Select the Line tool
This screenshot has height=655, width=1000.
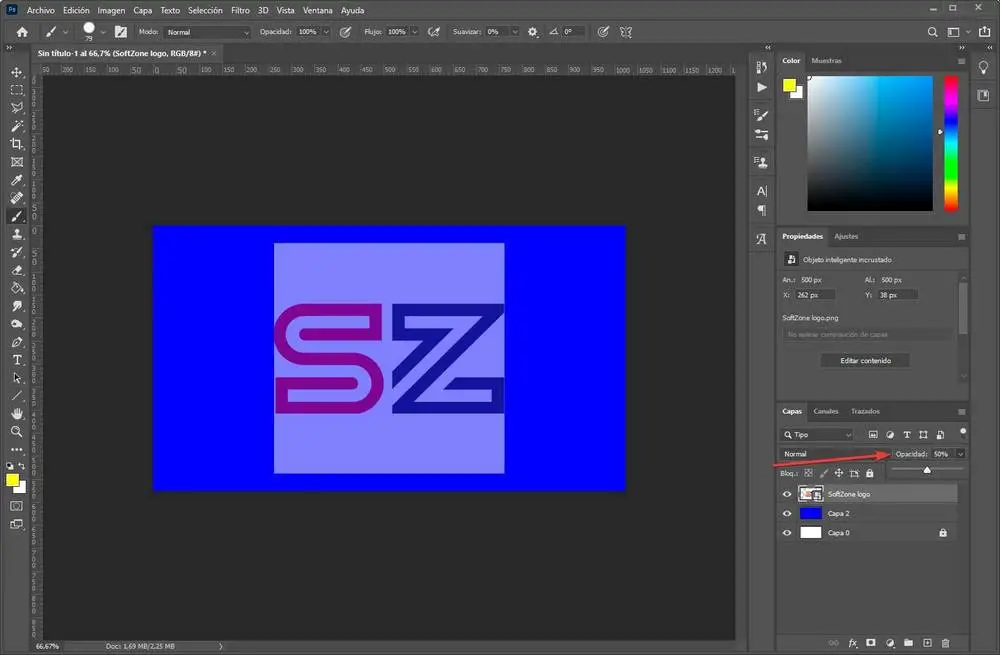(x=17, y=395)
